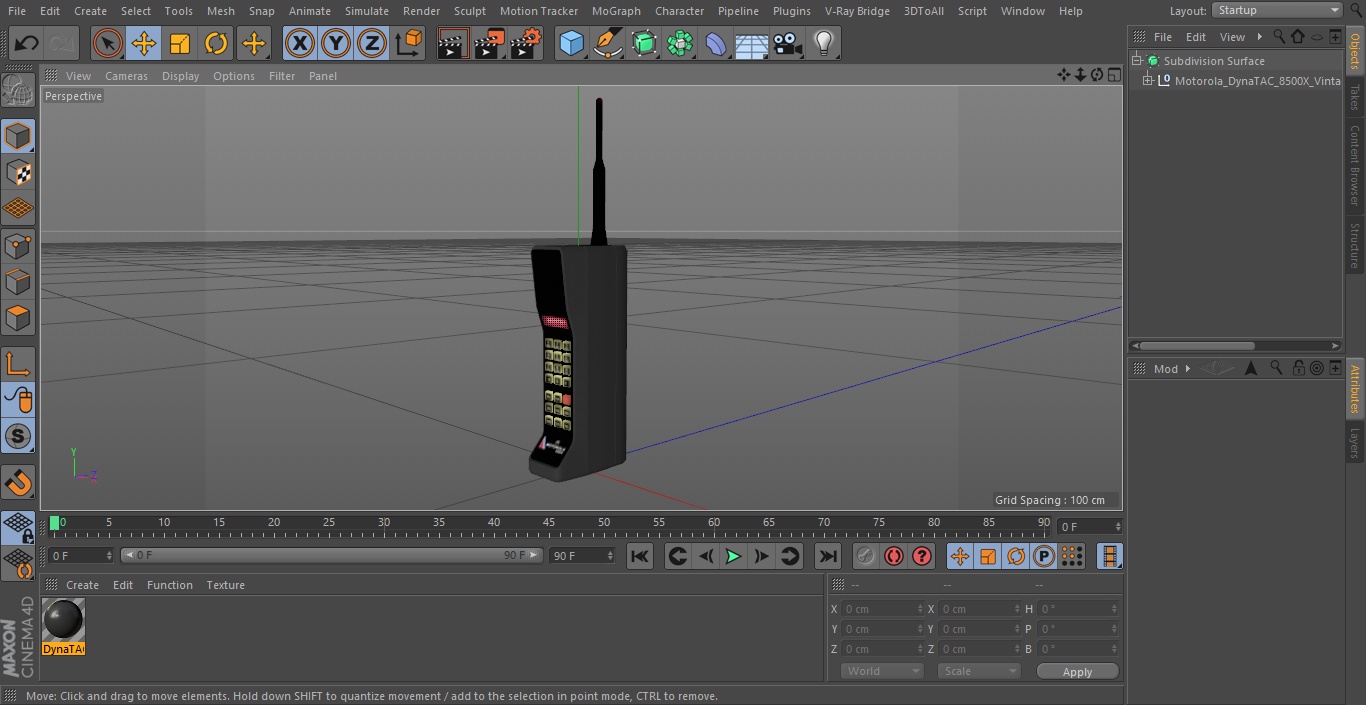
Task: Click the viewport maximize toggle icon
Action: (1113, 75)
